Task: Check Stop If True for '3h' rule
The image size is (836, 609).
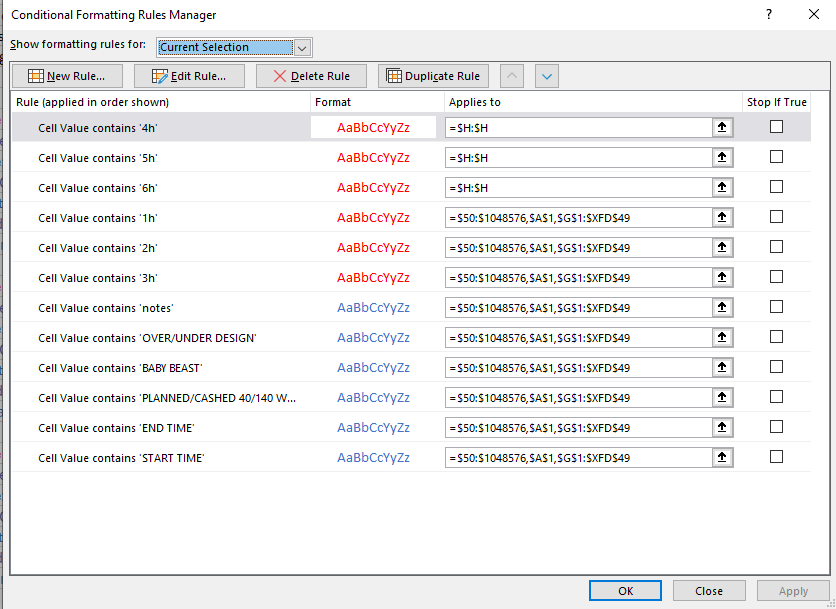Action: (776, 277)
